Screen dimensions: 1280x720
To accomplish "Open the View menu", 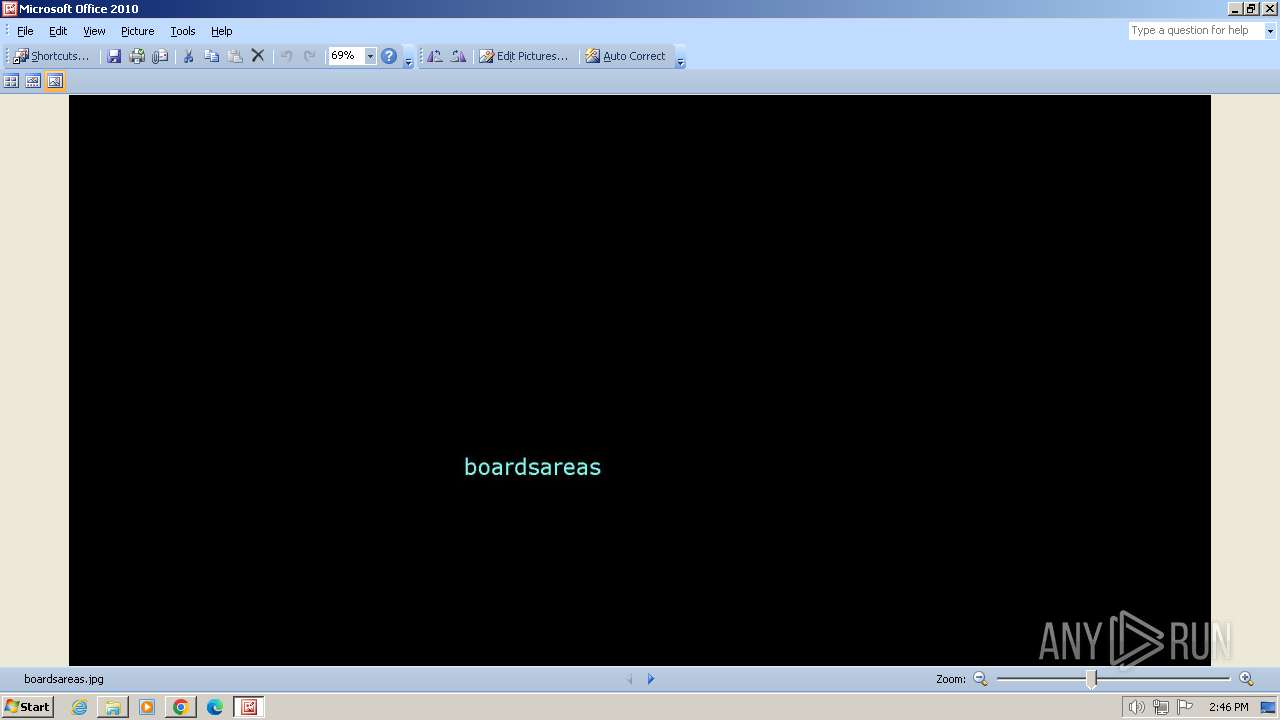I will [94, 31].
